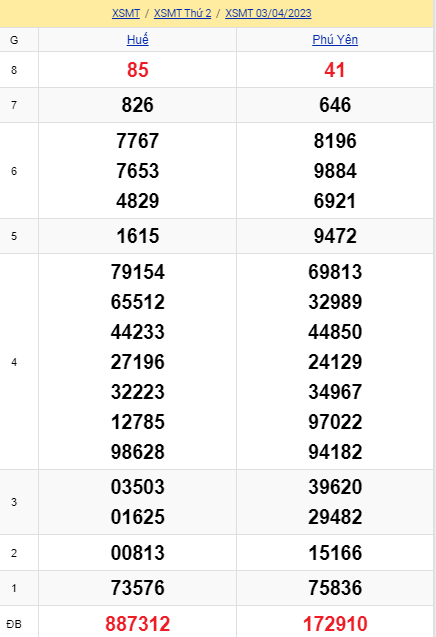Click Phú Yên special prize 172910
This screenshot has height=637, width=436.
(x=335, y=624)
